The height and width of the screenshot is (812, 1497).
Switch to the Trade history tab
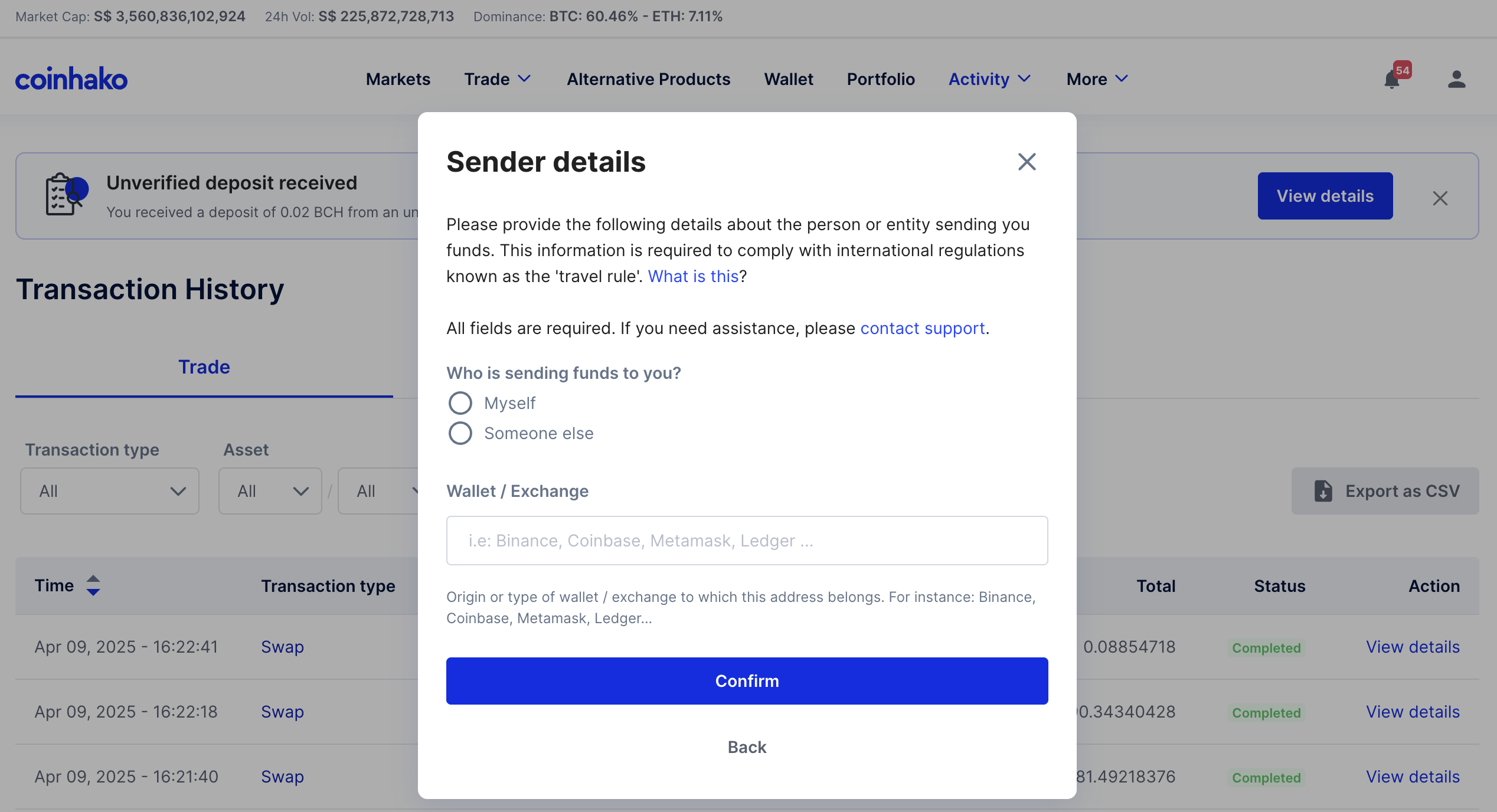(x=204, y=367)
